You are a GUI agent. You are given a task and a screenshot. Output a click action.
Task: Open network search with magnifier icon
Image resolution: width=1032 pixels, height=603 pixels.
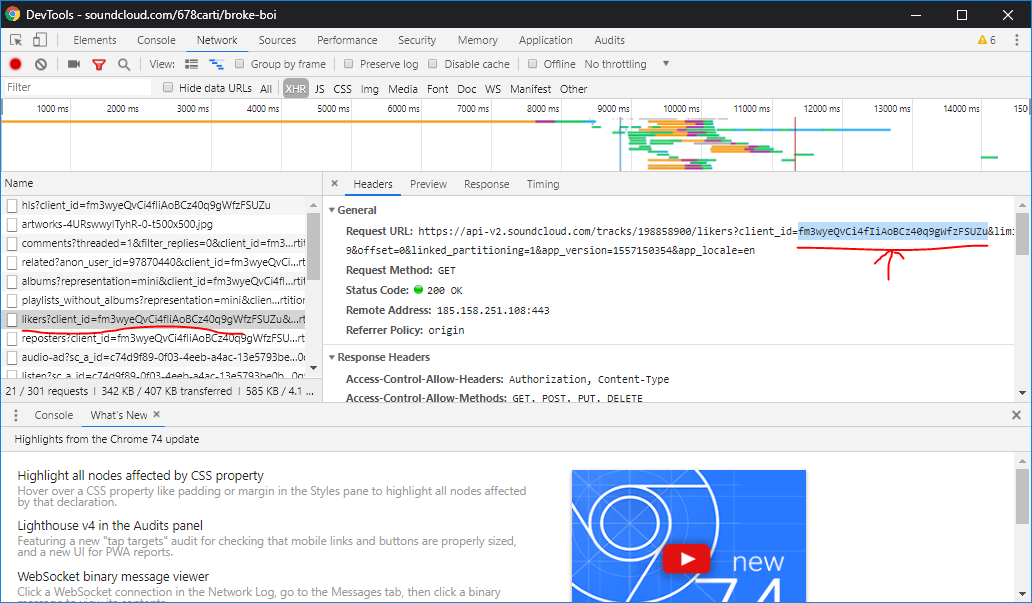[x=124, y=64]
